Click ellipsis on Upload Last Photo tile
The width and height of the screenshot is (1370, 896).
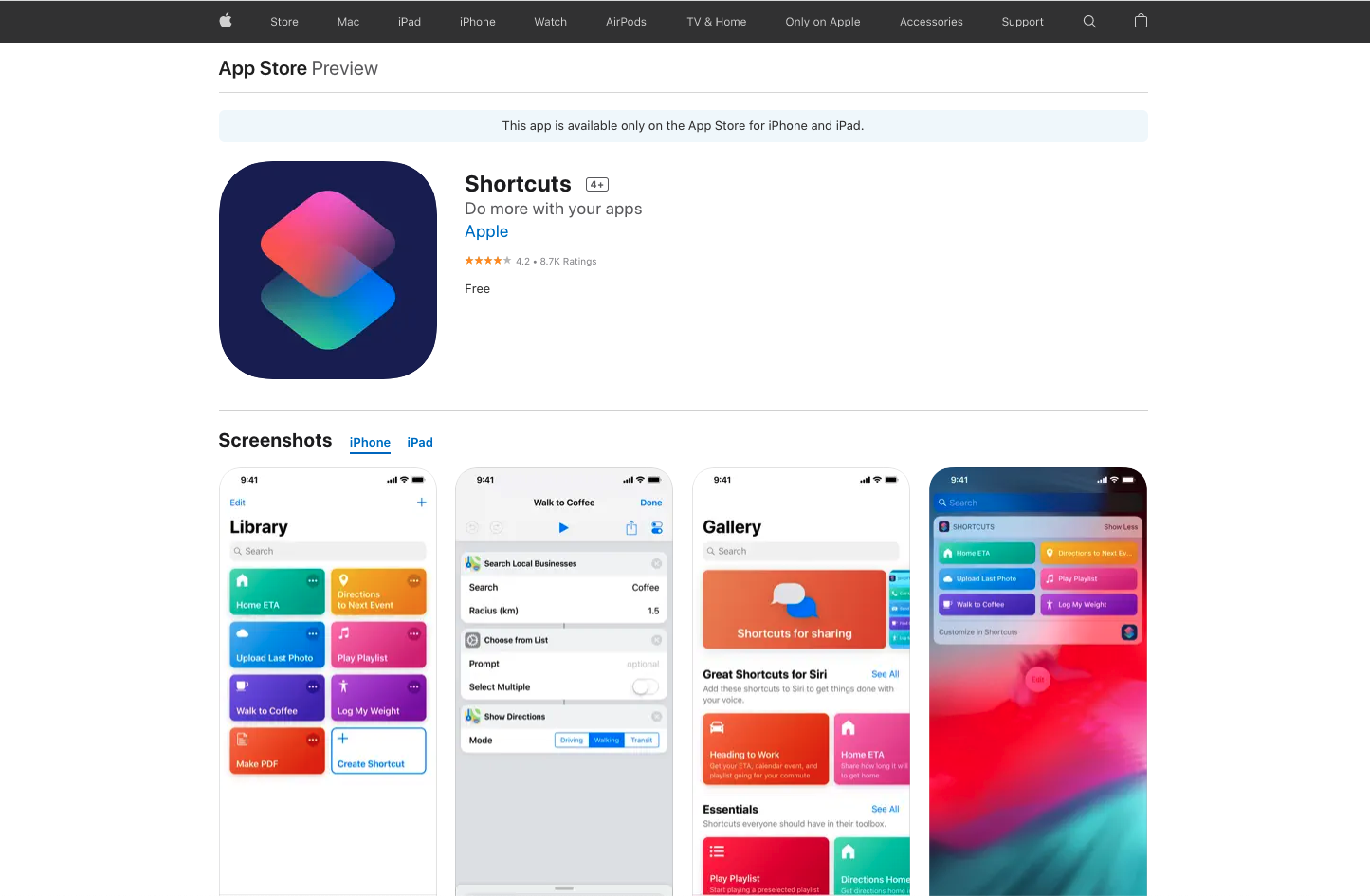point(313,633)
